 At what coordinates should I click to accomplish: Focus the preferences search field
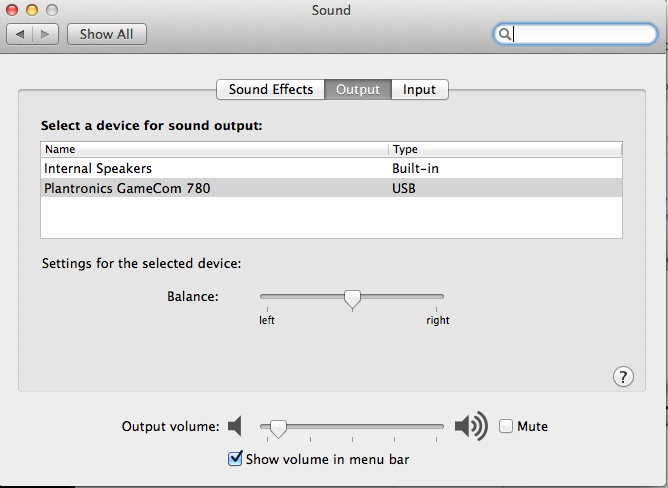click(575, 34)
